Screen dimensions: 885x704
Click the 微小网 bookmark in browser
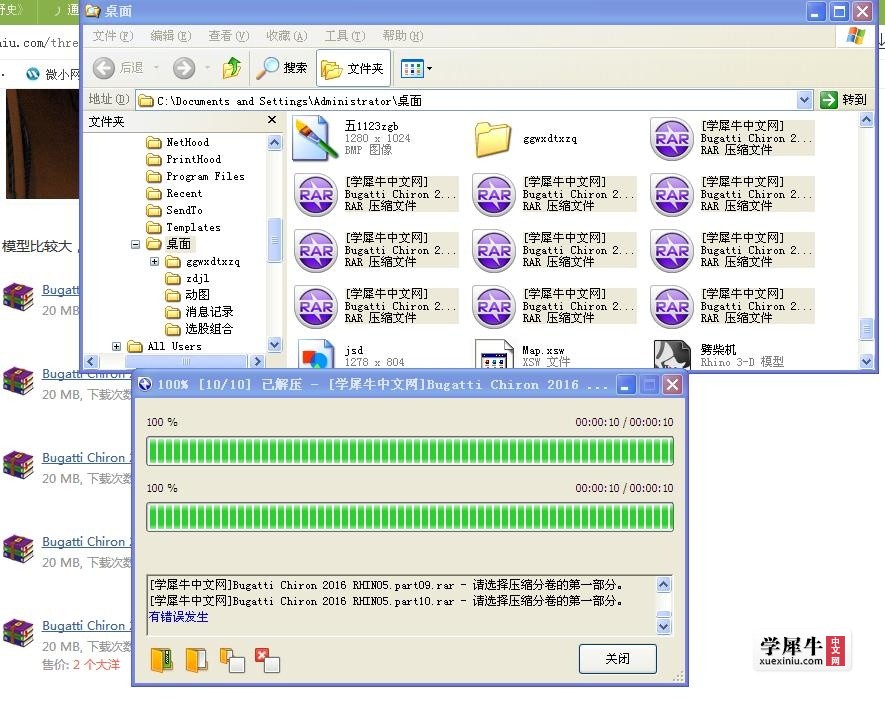[x=54, y=74]
